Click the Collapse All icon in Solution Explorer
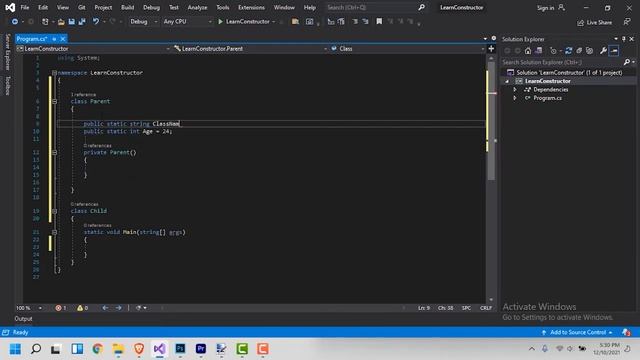 [579, 51]
